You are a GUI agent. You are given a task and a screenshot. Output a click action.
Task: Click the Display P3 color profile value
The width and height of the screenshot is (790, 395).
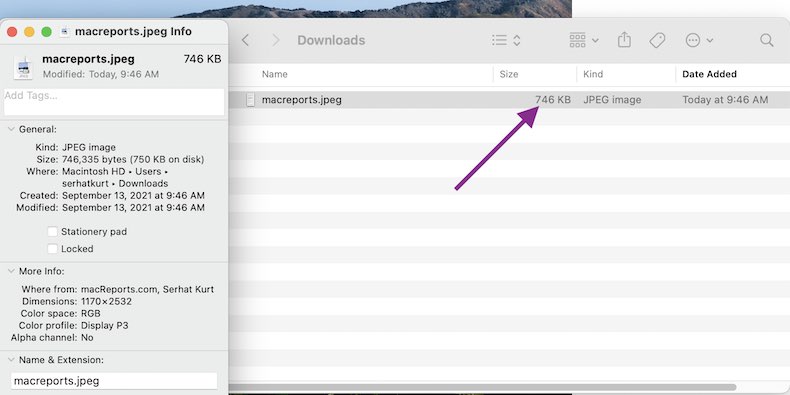tap(105, 326)
